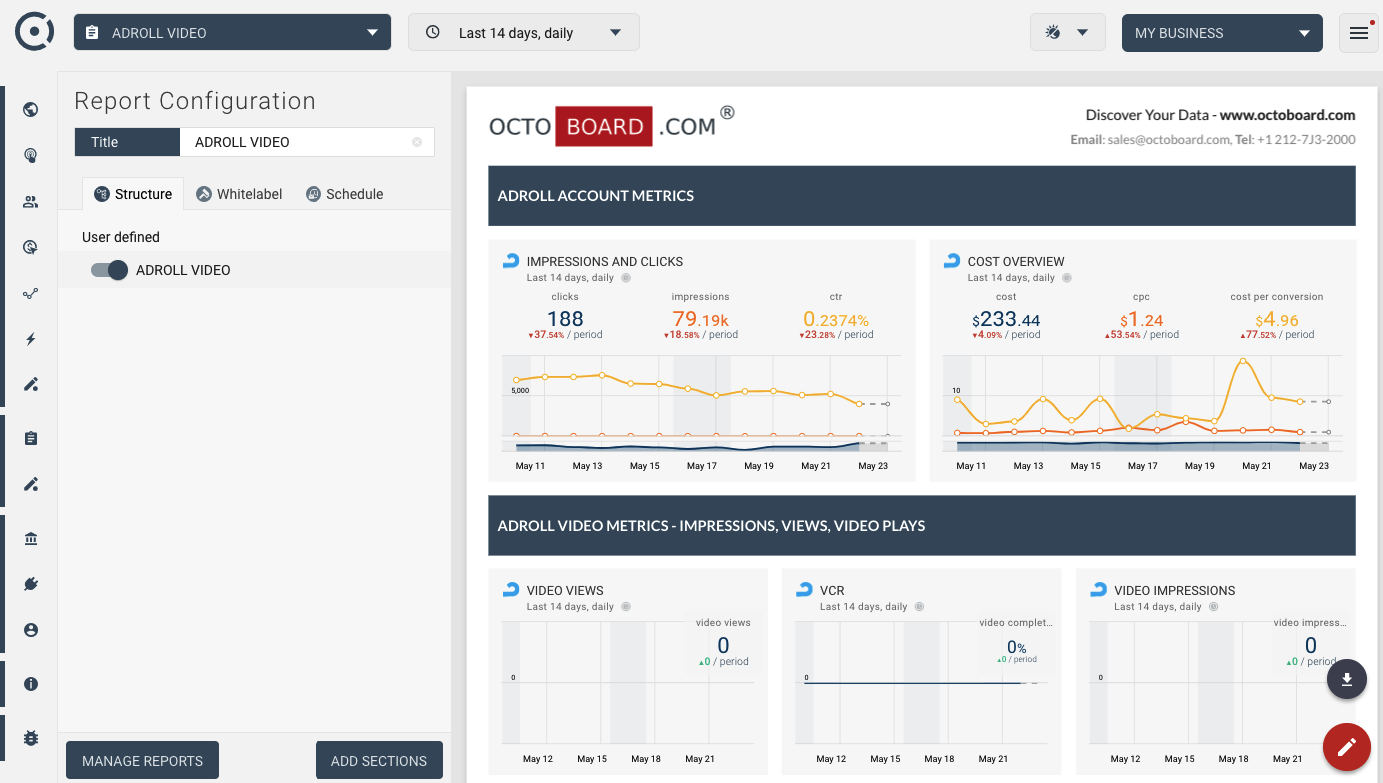The width and height of the screenshot is (1383, 783).
Task: Click the cost per conversion value $4.96
Action: 1277,320
